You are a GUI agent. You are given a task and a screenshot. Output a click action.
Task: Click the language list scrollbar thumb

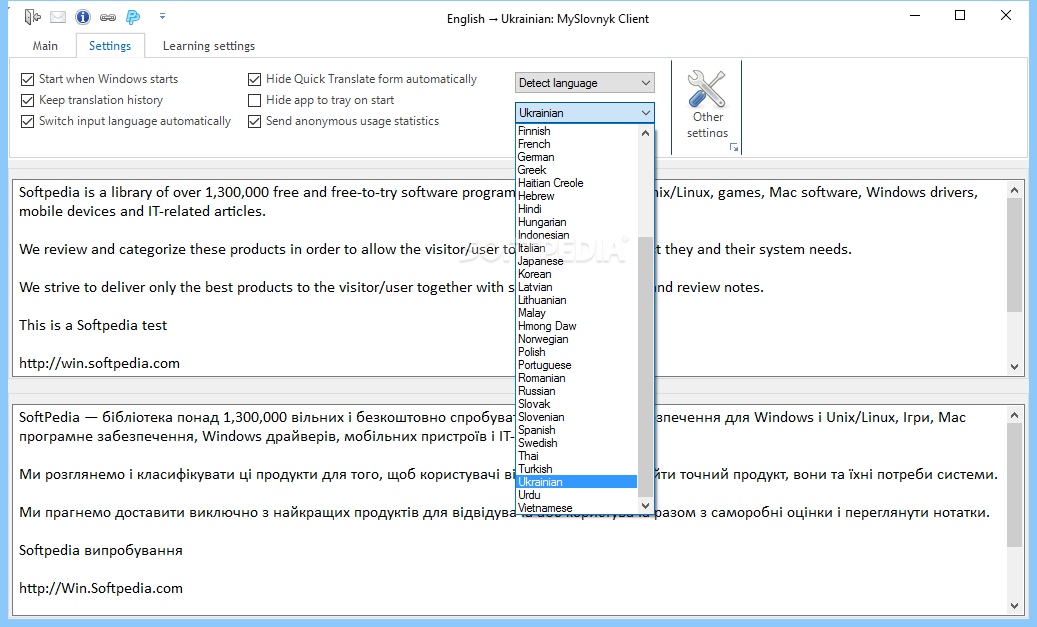pyautogui.click(x=645, y=366)
